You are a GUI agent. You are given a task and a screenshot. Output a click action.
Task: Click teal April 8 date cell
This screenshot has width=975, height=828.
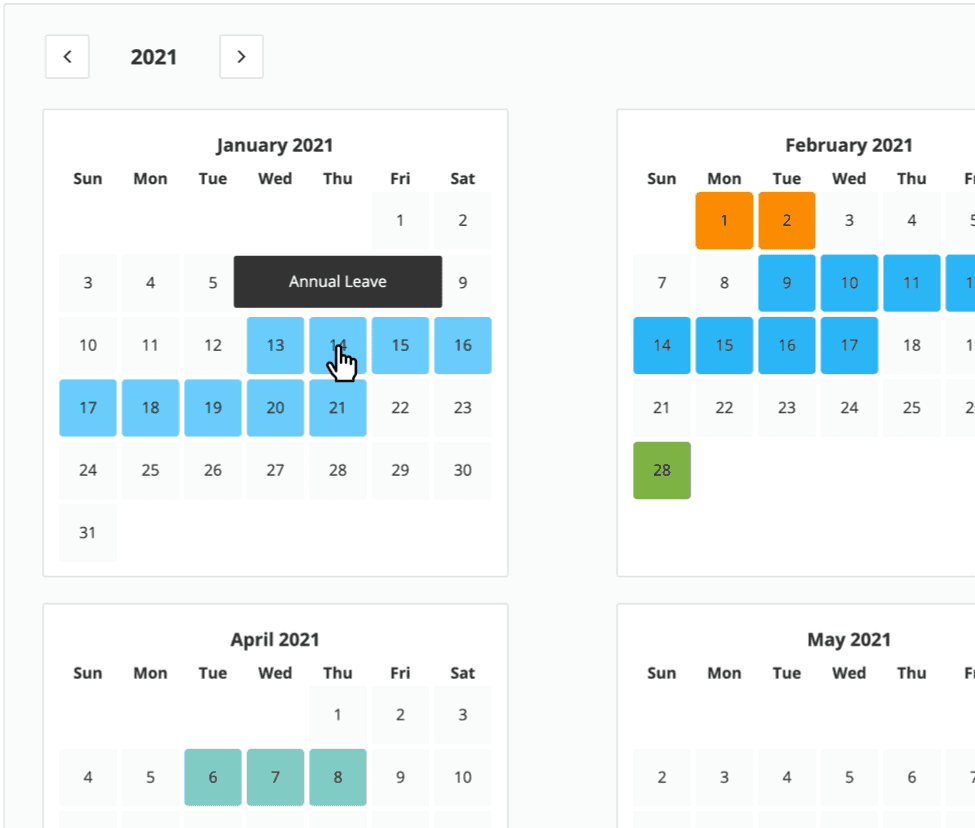[338, 777]
